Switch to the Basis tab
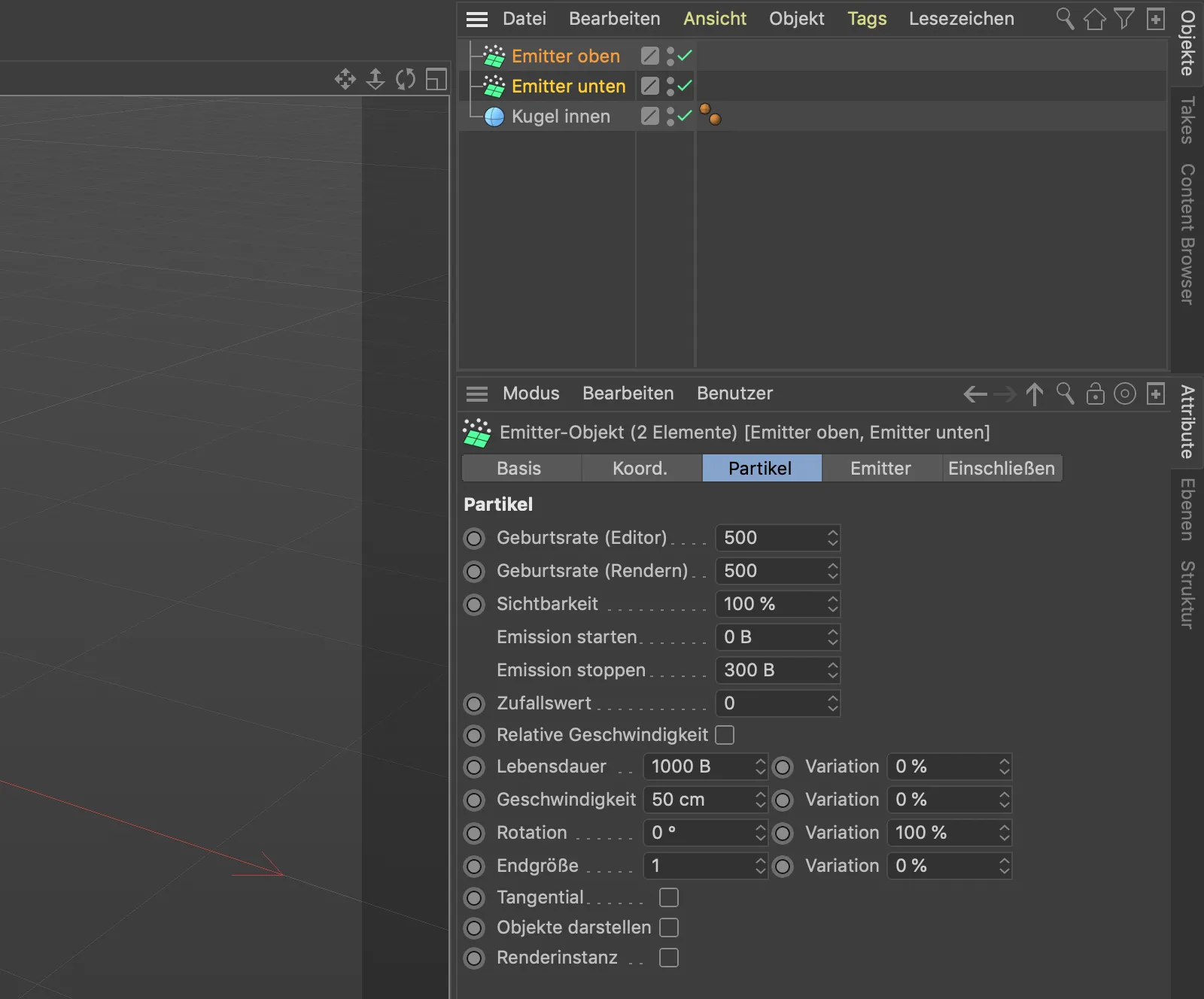The height and width of the screenshot is (999, 1204). pyautogui.click(x=521, y=468)
